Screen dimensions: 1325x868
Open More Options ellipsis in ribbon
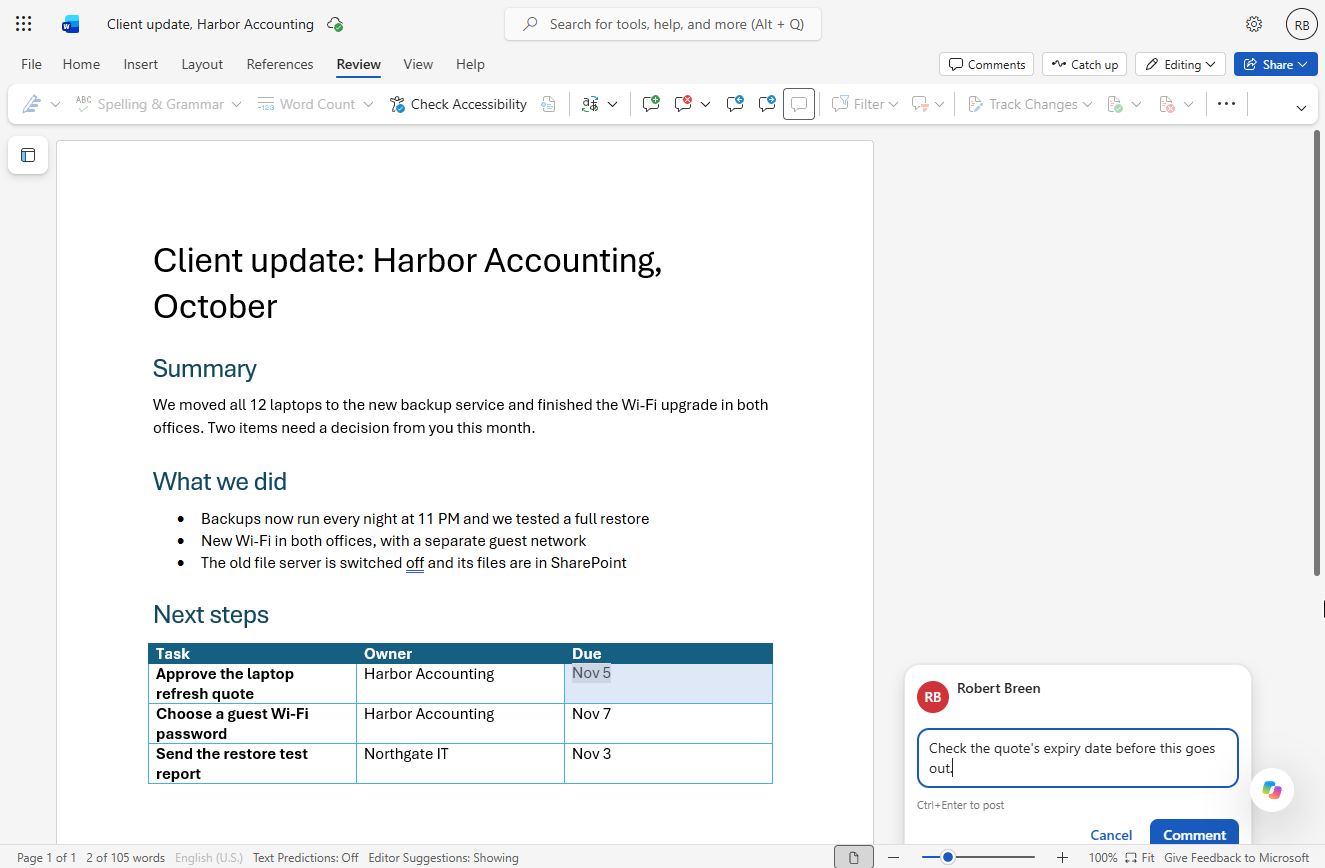(1227, 104)
